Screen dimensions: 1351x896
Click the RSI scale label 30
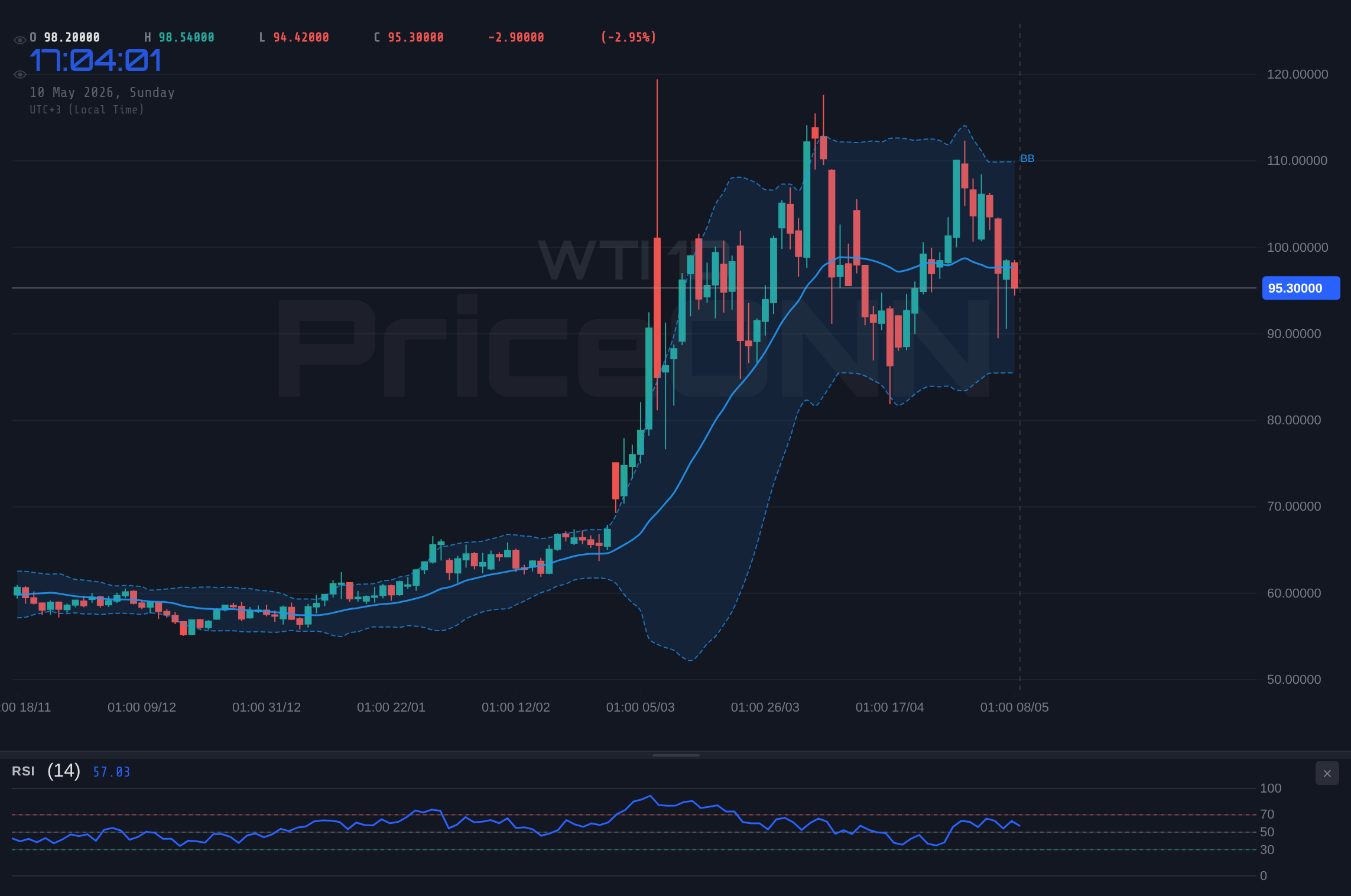(1267, 849)
